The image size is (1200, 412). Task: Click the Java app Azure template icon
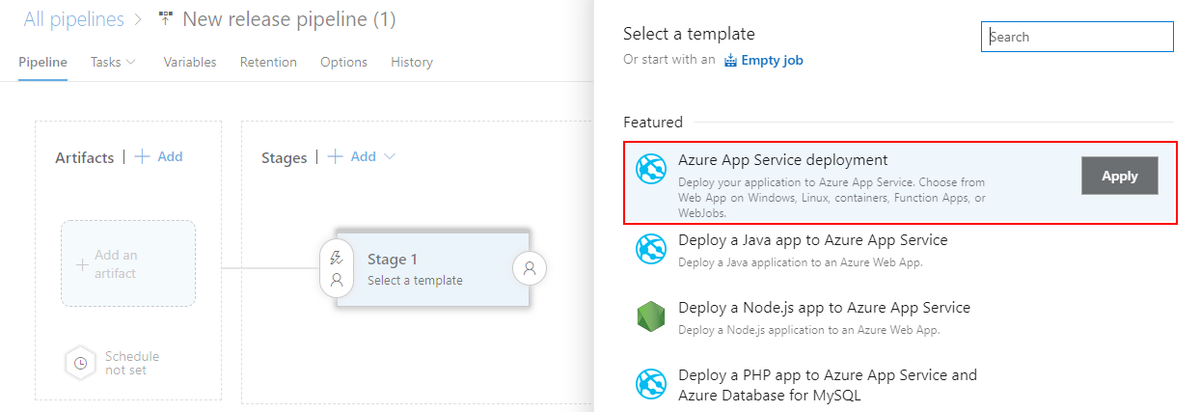(651, 249)
